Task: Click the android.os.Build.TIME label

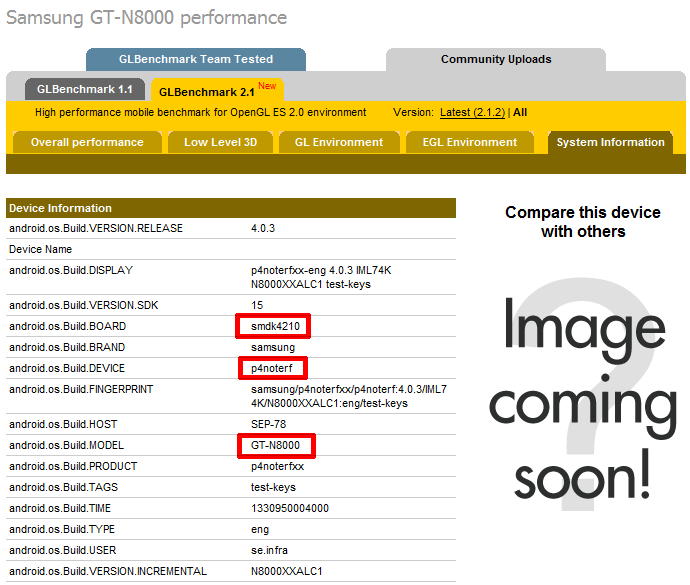Action: tap(60, 508)
